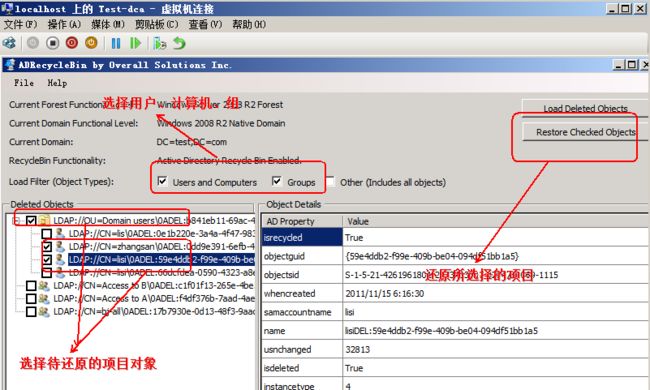Toggle the Groups filter checkbox
This screenshot has height=390, width=650.
[x=276, y=181]
